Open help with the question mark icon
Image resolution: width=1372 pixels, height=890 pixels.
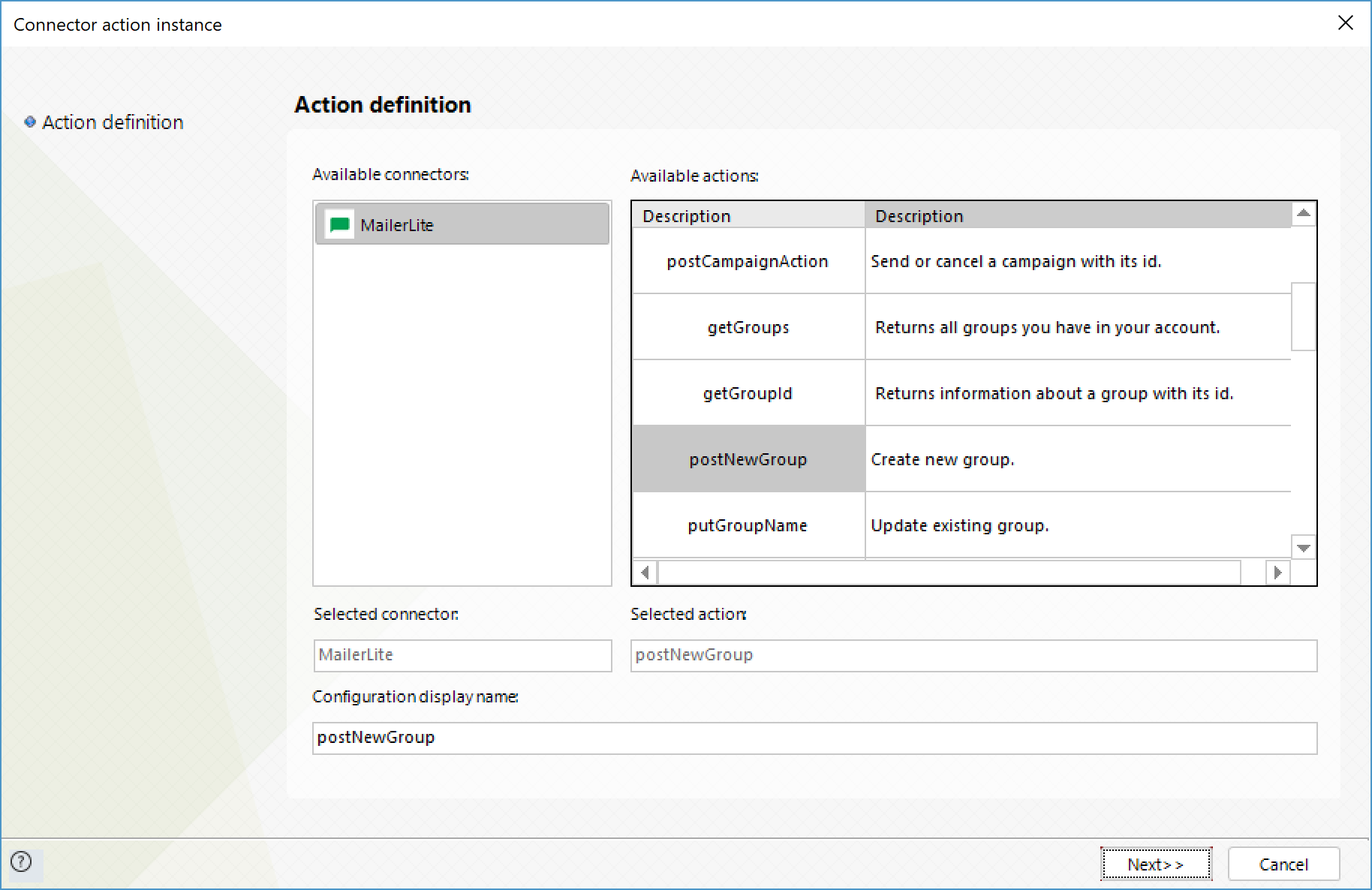(x=22, y=861)
